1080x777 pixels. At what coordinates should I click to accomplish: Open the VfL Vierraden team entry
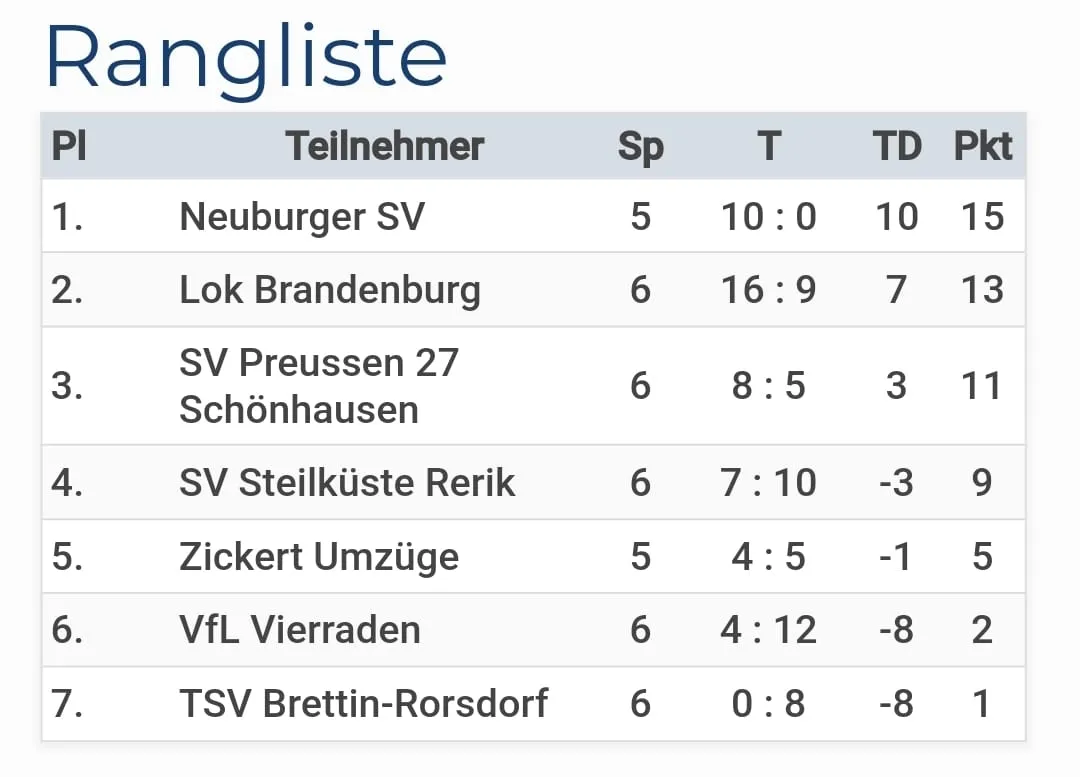300,630
